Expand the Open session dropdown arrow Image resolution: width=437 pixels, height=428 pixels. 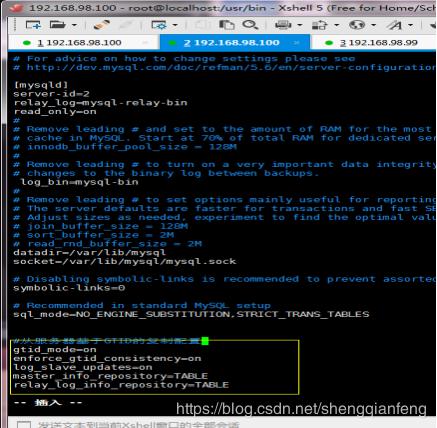(x=74, y=25)
